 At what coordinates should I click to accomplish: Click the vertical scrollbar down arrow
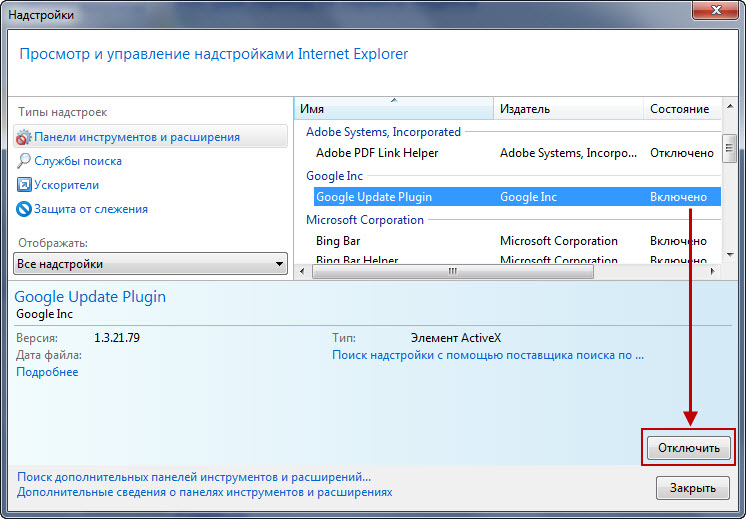point(730,255)
